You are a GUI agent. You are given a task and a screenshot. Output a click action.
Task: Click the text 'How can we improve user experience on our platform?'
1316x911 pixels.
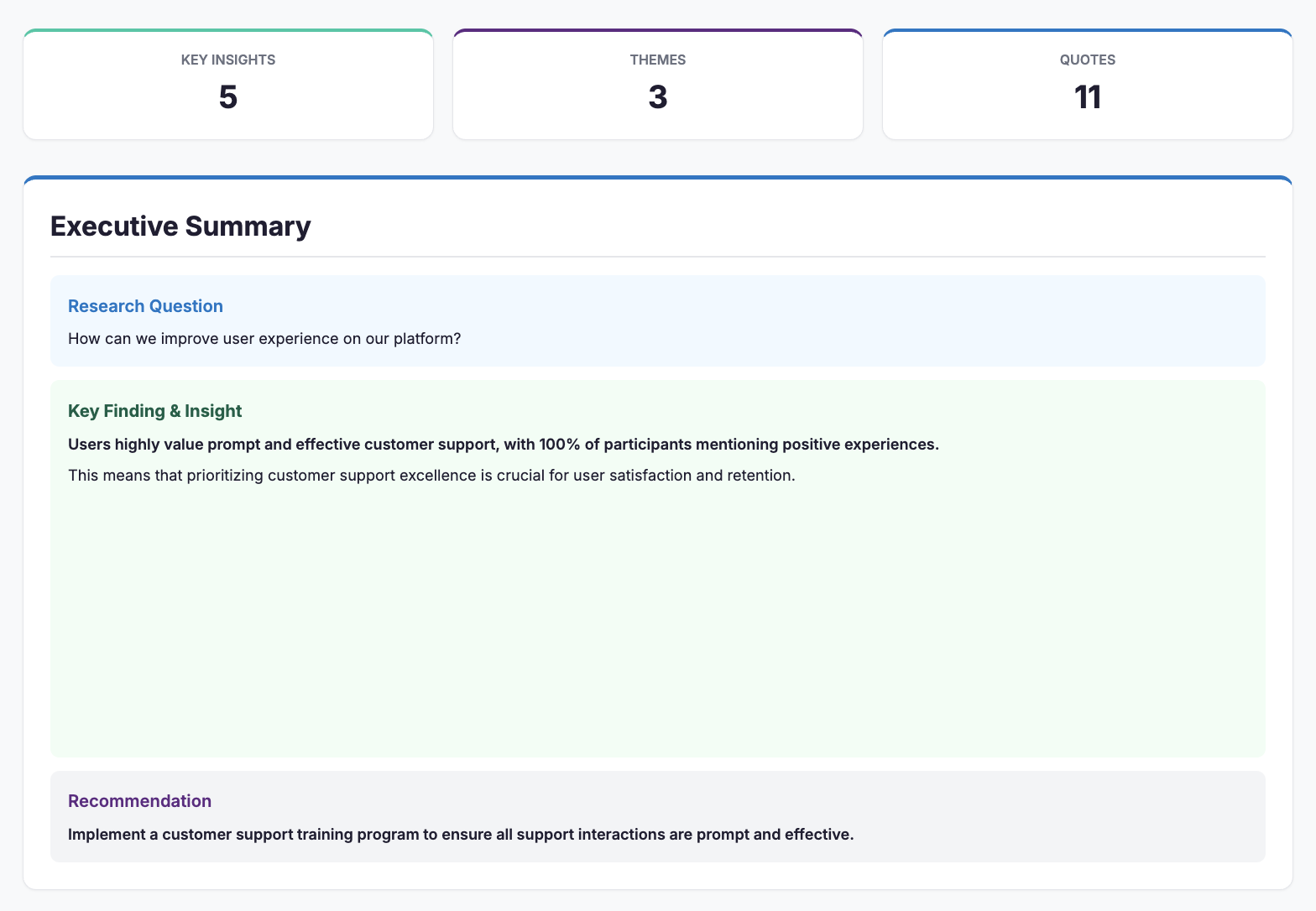pos(264,339)
